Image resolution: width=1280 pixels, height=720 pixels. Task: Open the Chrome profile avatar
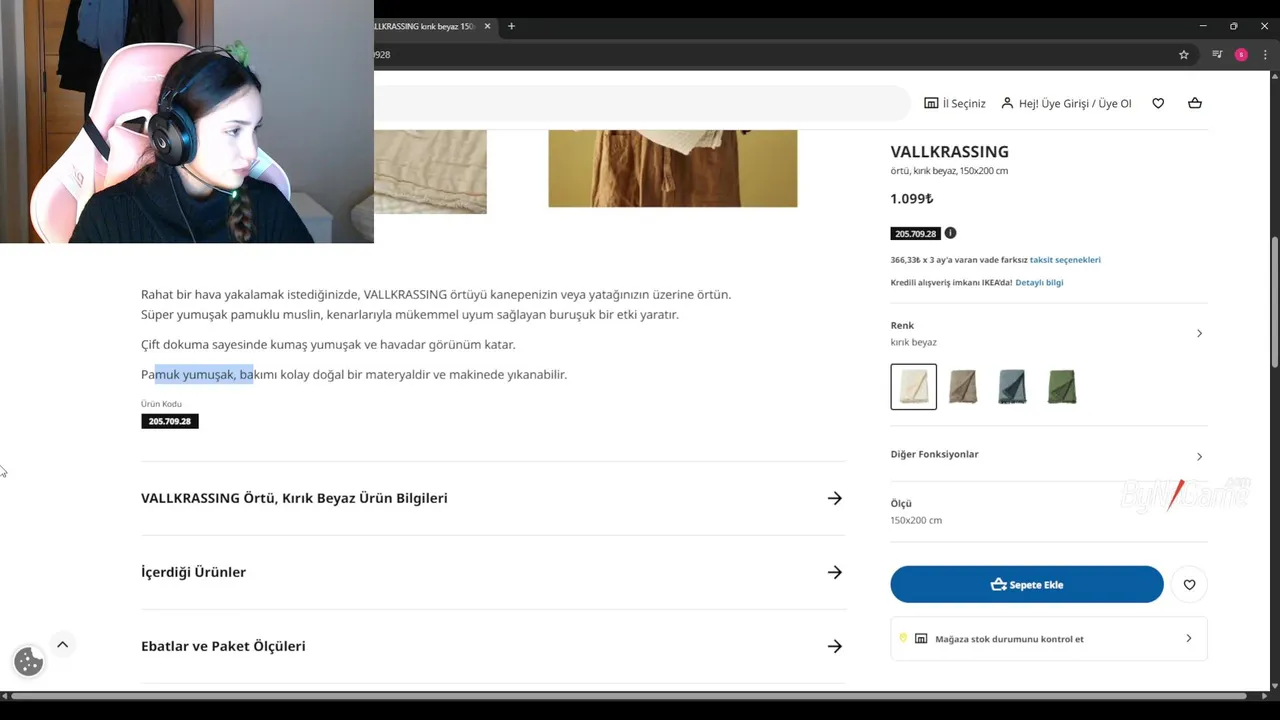[x=1241, y=55]
